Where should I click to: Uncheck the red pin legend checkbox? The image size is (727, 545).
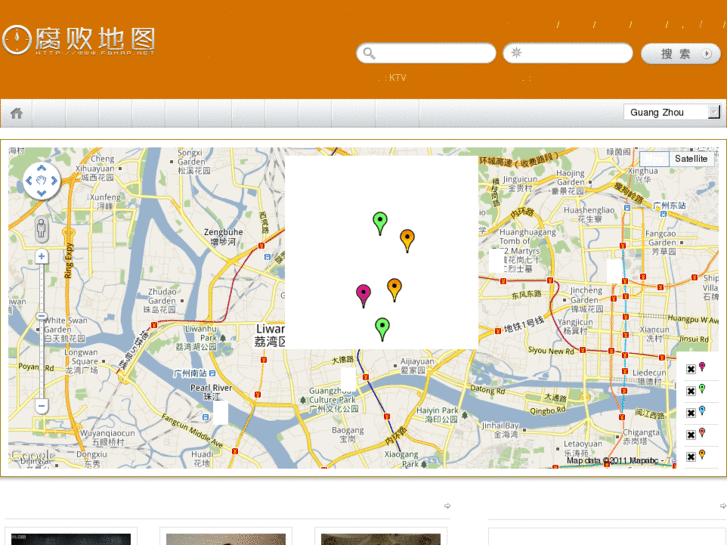point(691,435)
